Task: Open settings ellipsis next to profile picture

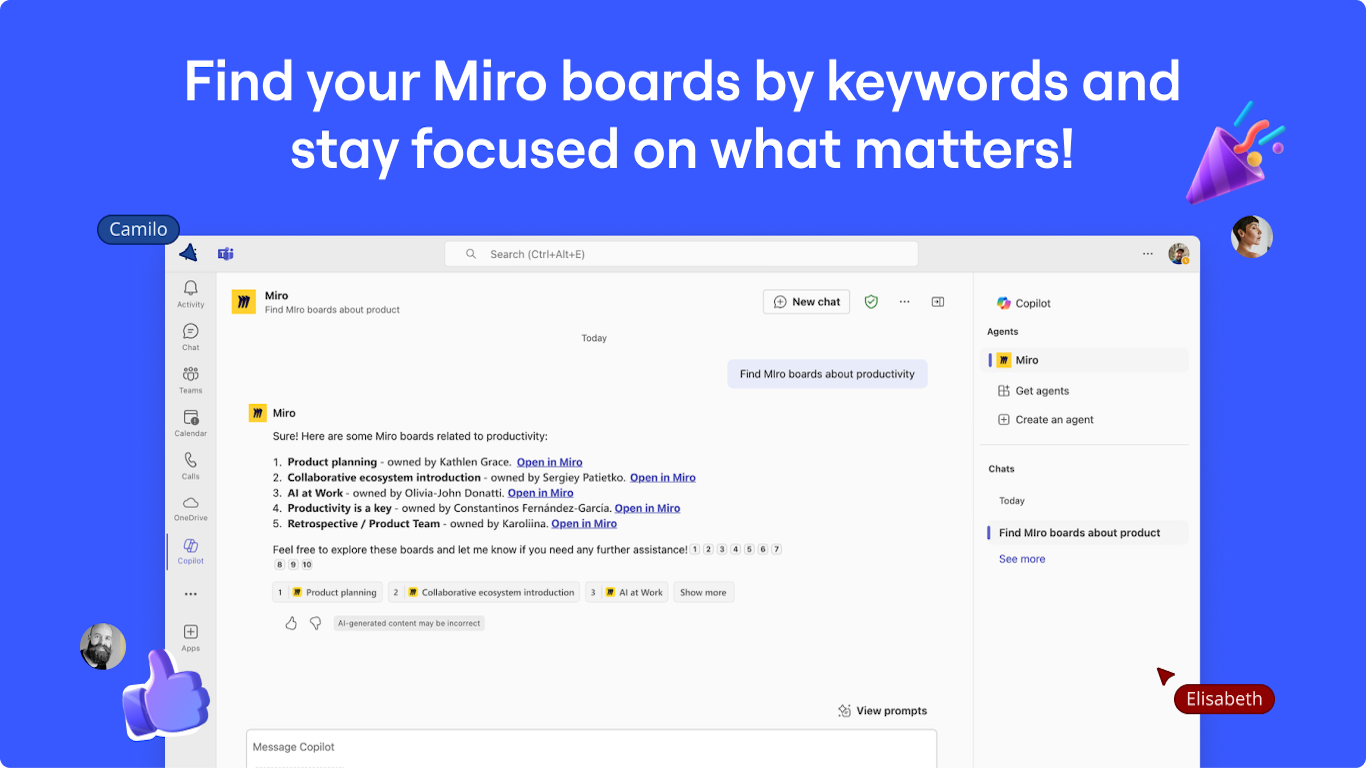Action: [x=1148, y=254]
